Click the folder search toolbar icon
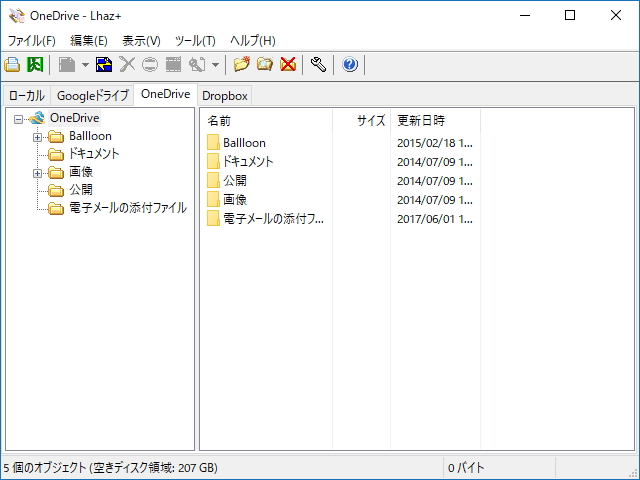 coord(265,64)
